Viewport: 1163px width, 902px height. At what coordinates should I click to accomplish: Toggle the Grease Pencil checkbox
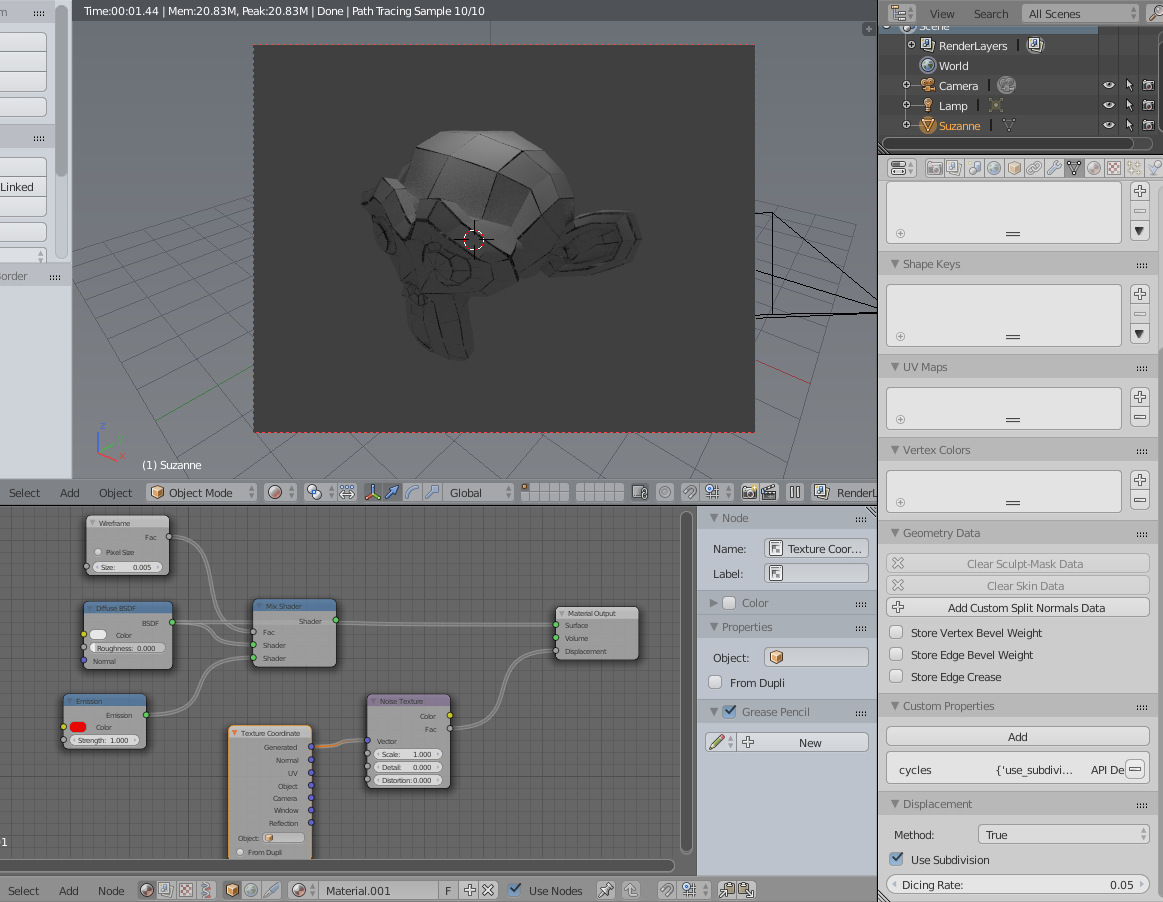coord(730,711)
